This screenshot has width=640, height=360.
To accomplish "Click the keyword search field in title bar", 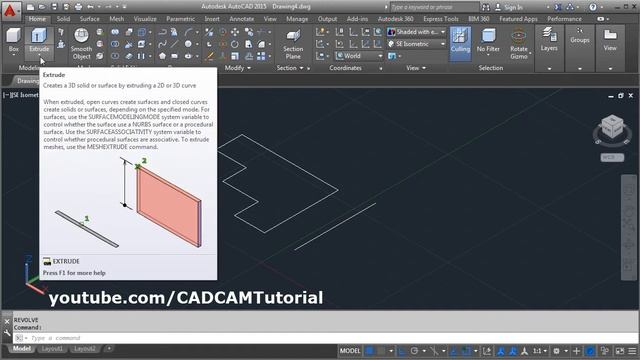I will (434, 7).
